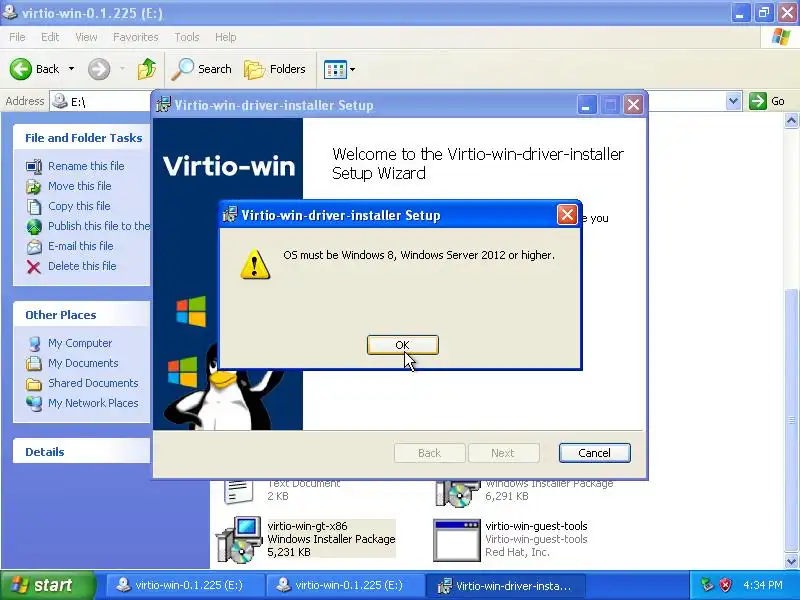Click the Publish globe icon
This screenshot has height=600, width=800.
coord(34,227)
